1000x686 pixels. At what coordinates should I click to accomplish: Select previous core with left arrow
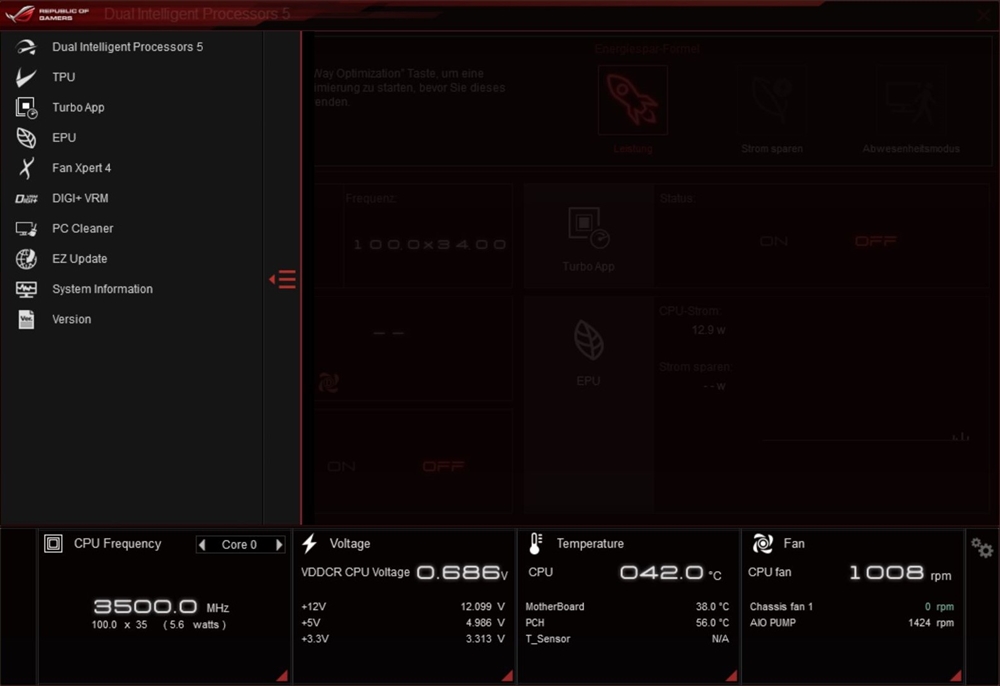[203, 544]
